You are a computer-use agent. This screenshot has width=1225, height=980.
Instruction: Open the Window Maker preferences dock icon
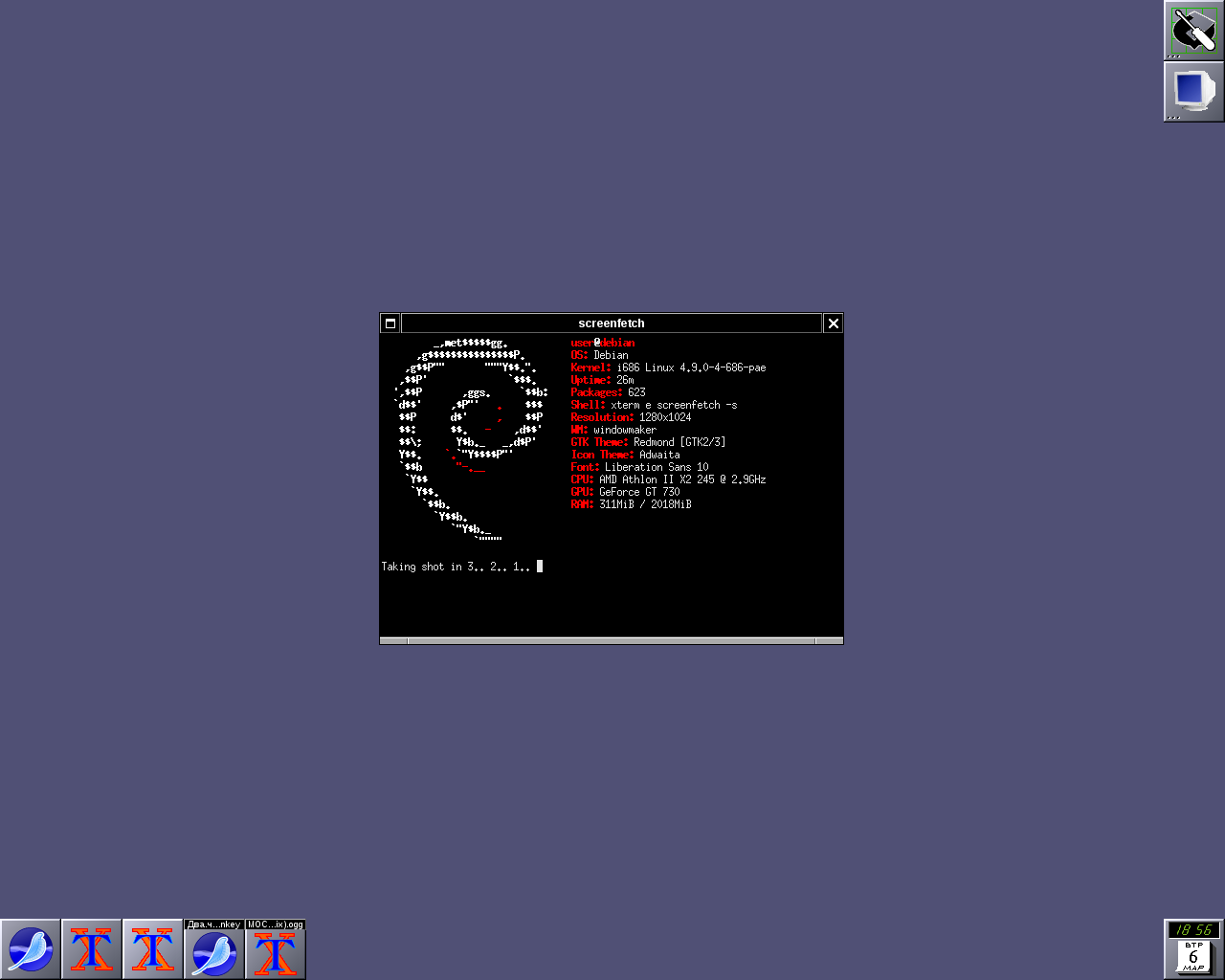pyautogui.click(x=1193, y=31)
